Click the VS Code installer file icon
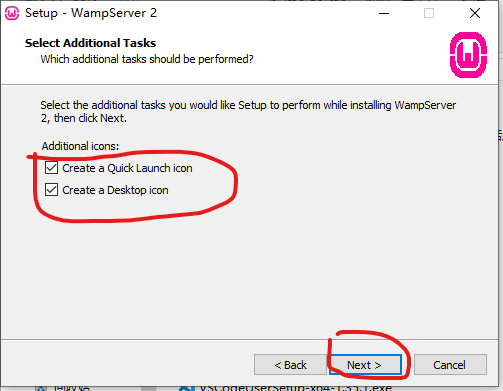This screenshot has height=391, width=503. 187,388
